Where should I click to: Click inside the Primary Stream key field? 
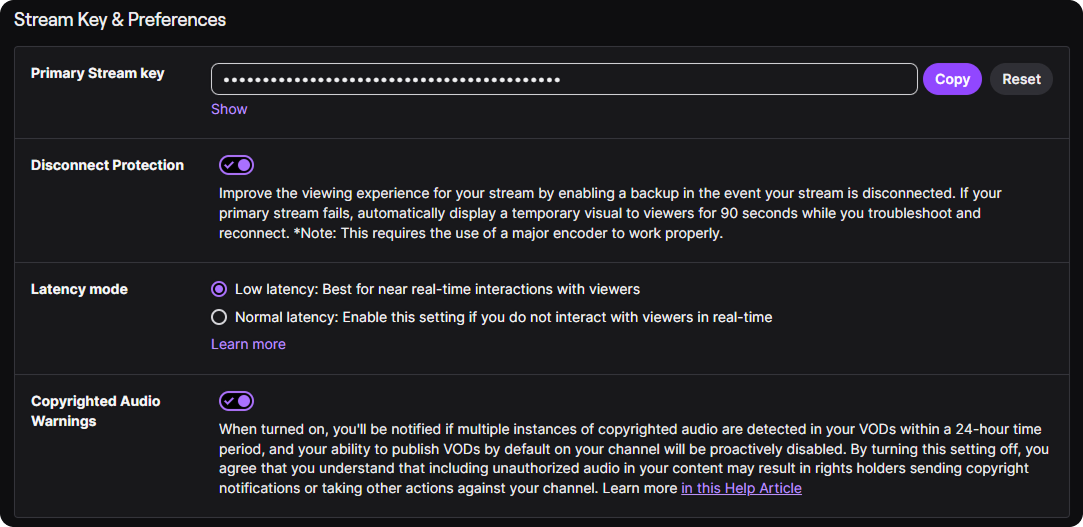pyautogui.click(x=563, y=79)
